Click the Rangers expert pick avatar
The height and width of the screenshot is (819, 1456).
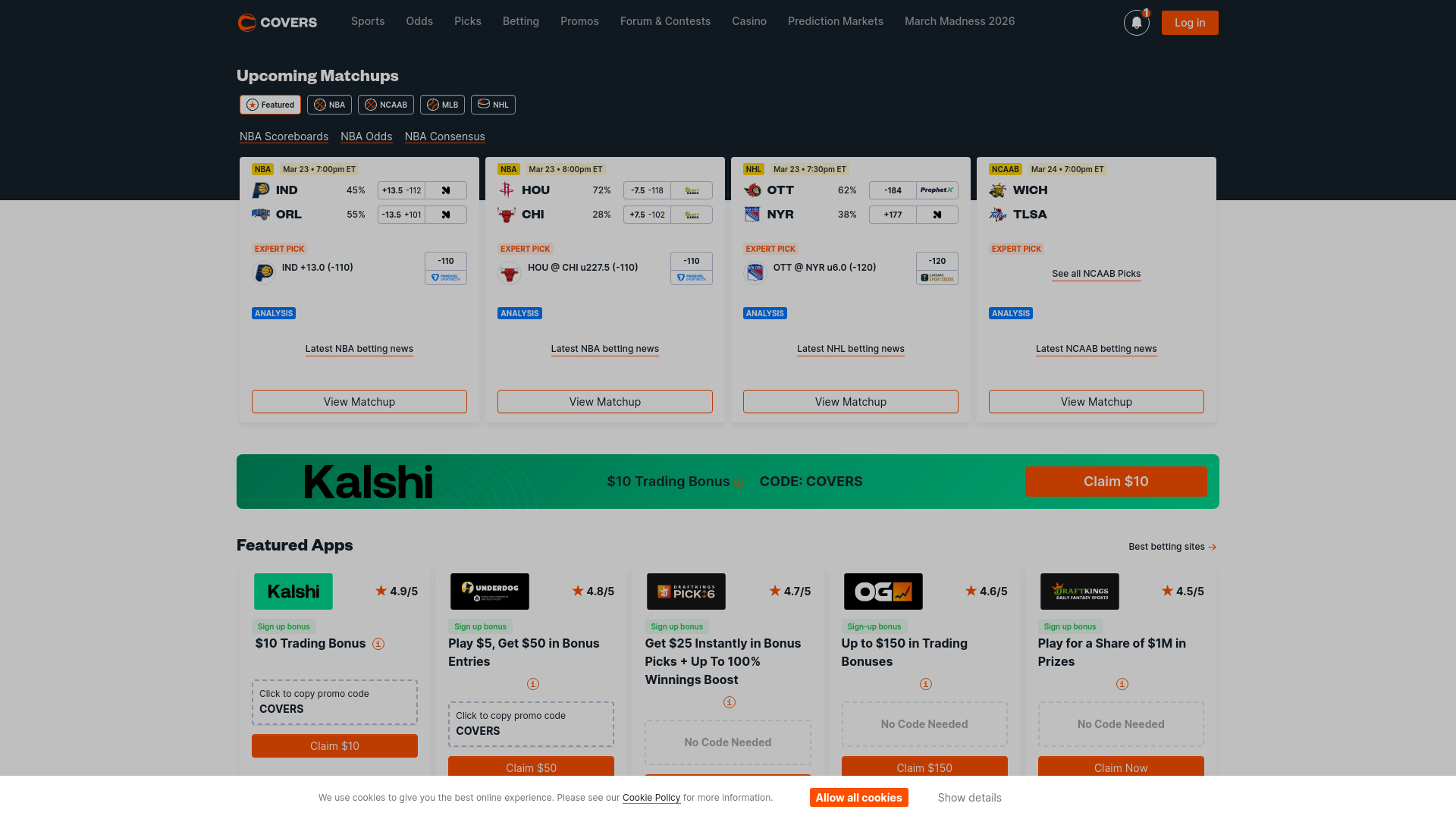(x=755, y=273)
